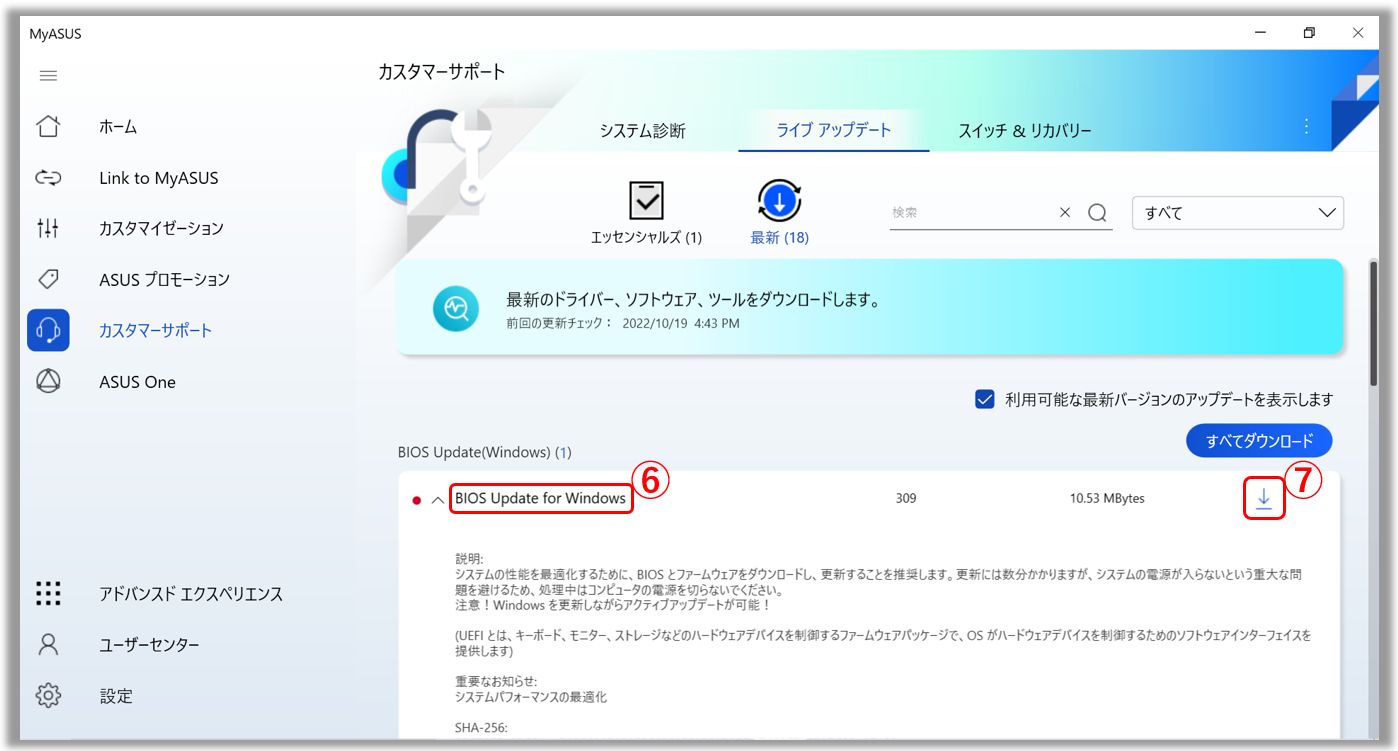Open the hamburger menu in sidebar
Image resolution: width=1398 pixels, height=751 pixels.
[x=48, y=76]
